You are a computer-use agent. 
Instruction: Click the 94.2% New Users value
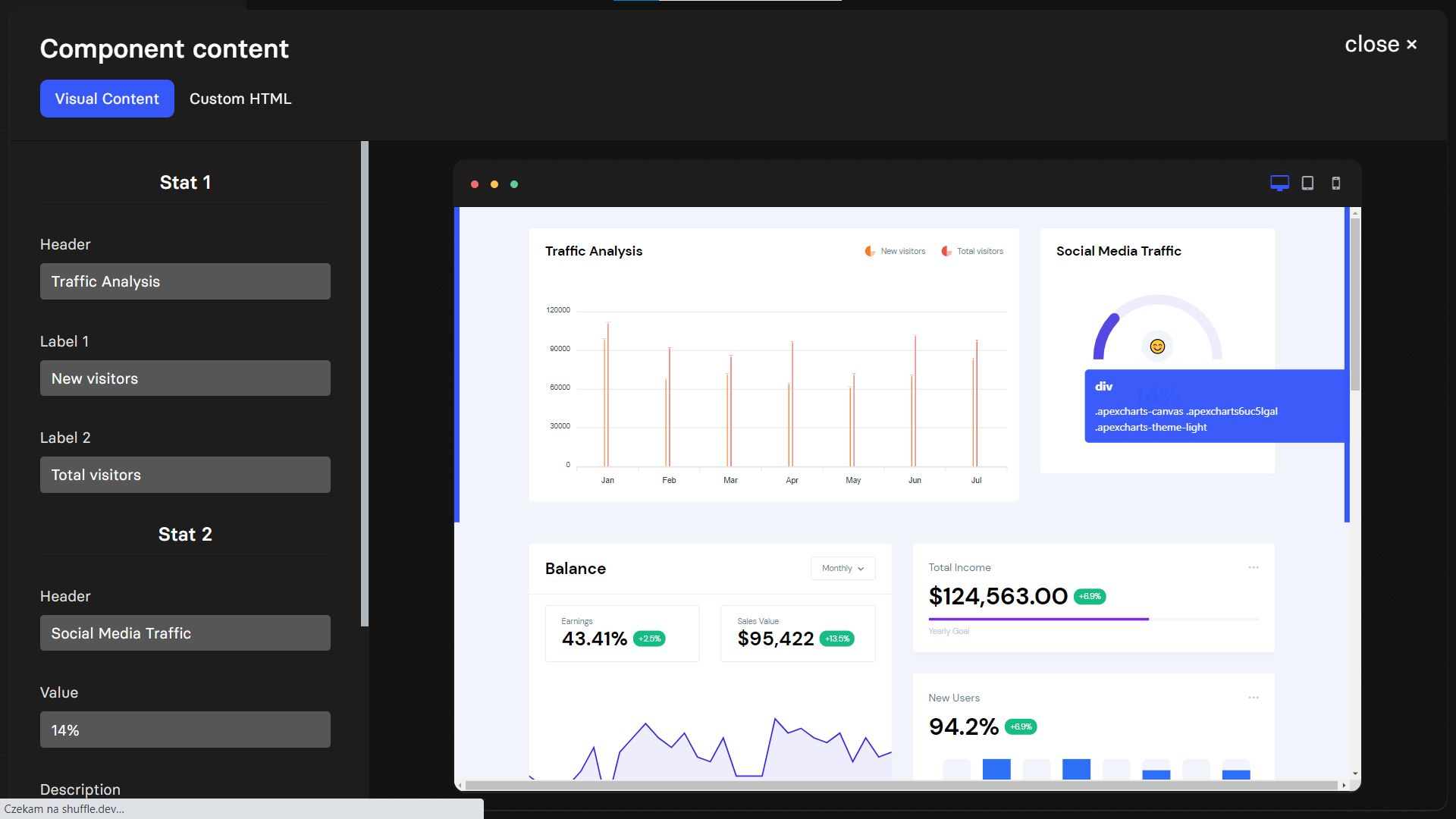(964, 726)
